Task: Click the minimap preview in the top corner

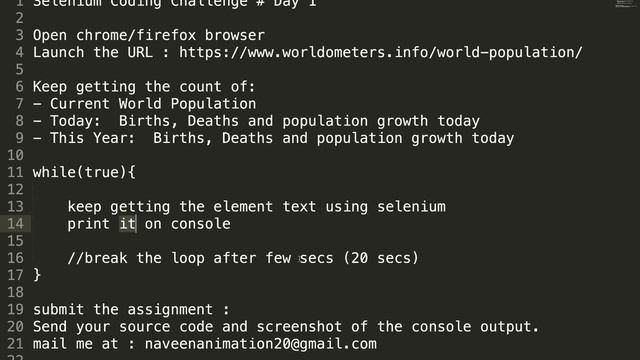Action: 625,4
